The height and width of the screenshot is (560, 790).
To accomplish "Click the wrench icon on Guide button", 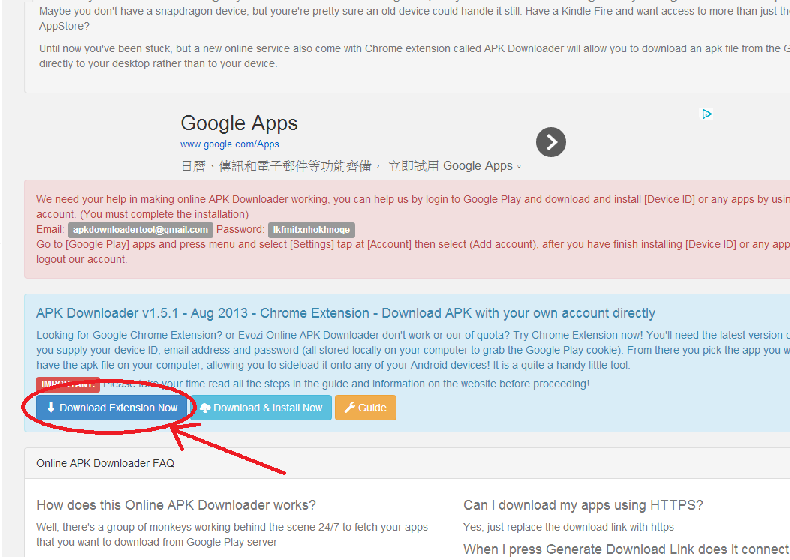I will click(x=350, y=408).
